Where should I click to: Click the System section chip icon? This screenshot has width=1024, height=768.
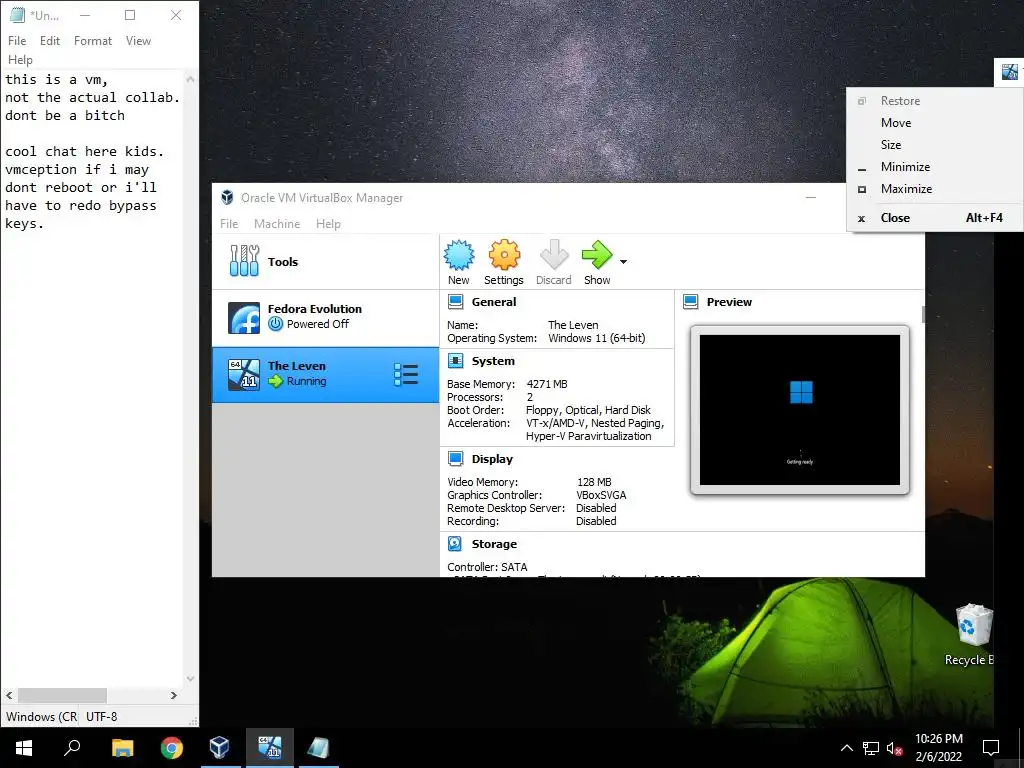pyautogui.click(x=456, y=360)
